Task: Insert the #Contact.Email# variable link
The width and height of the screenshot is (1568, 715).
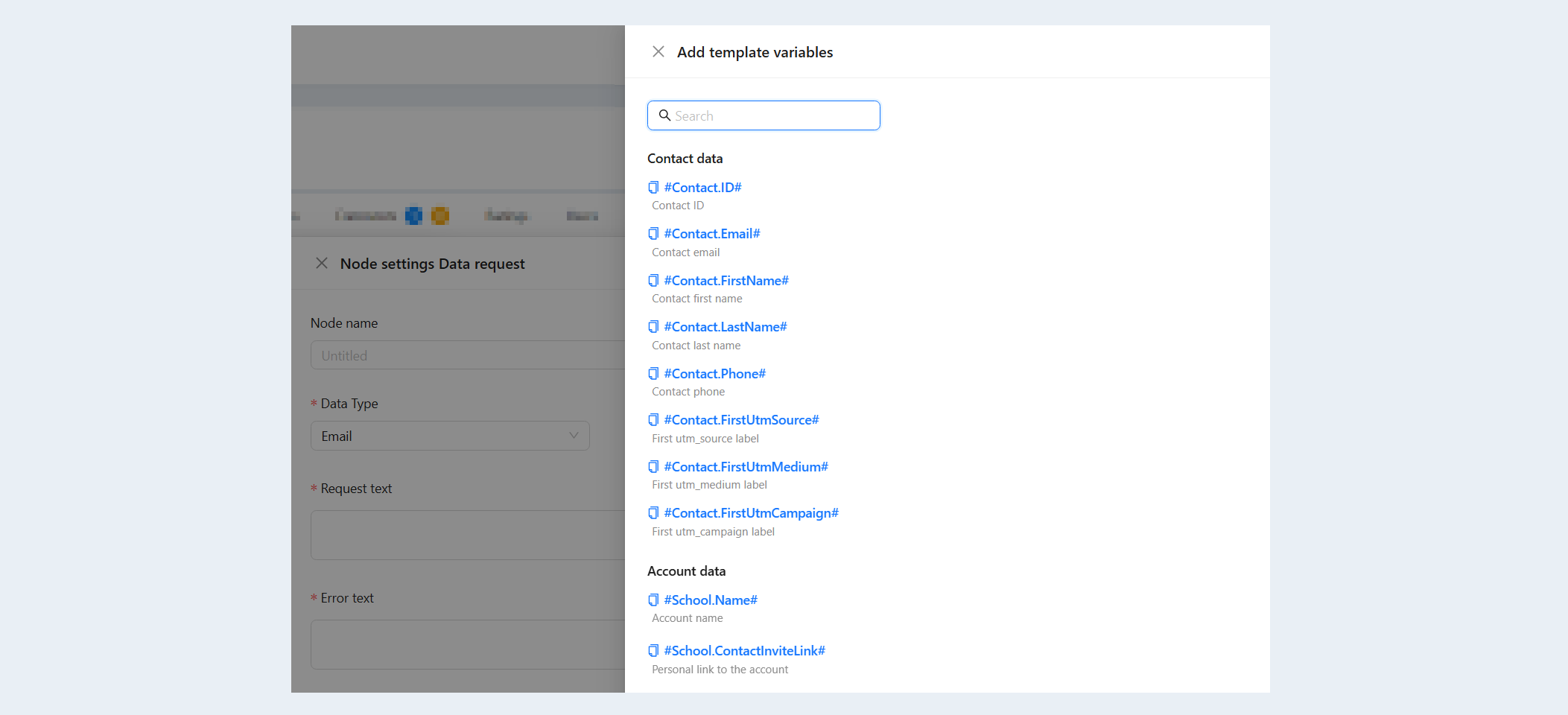Action: point(712,234)
